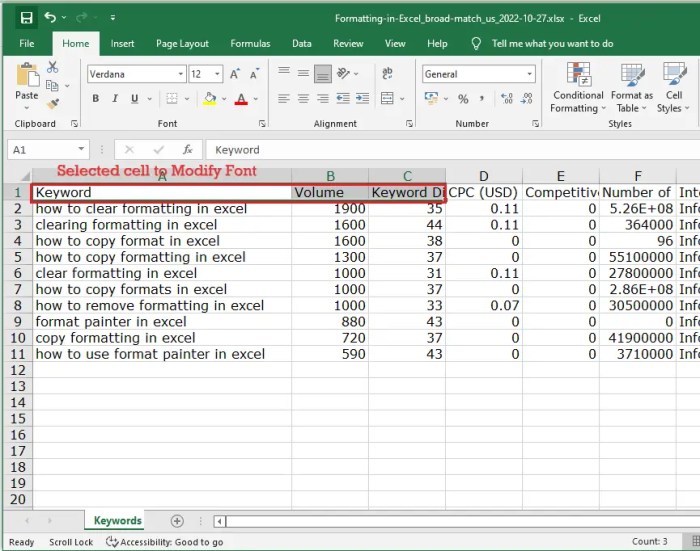Viewport: 700px width, 551px height.
Task: Align text left
Action: pos(283,98)
